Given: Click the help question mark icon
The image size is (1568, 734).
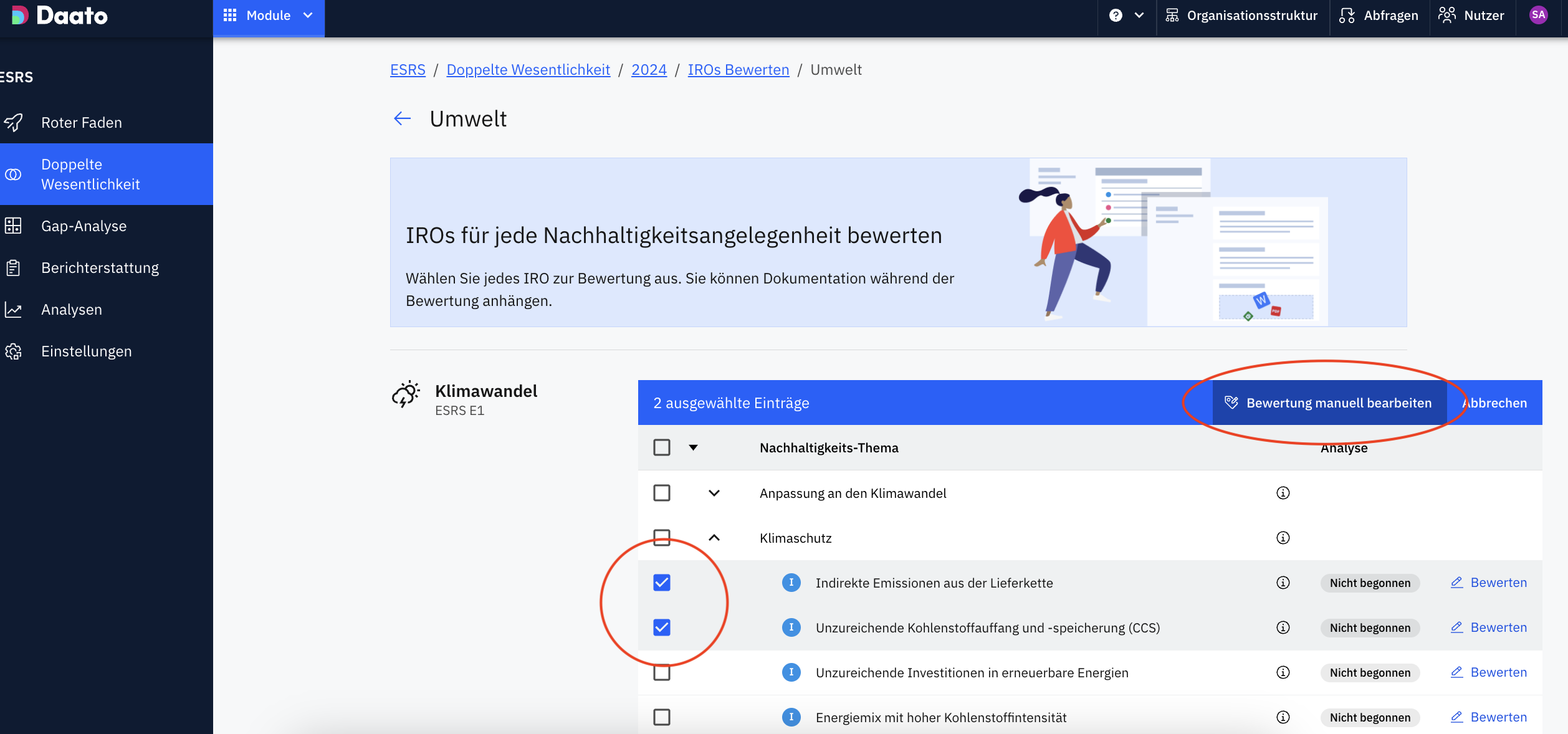Looking at the screenshot, I should point(1116,16).
